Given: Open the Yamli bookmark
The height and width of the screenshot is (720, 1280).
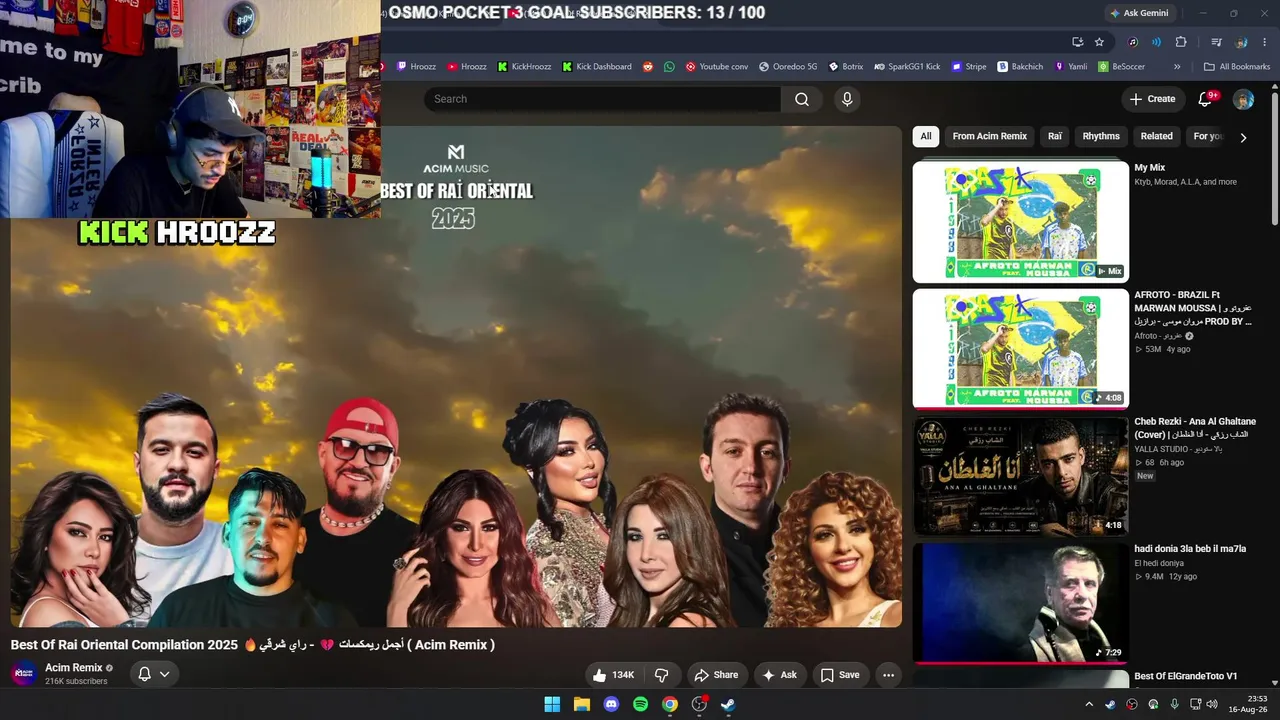Looking at the screenshot, I should point(1070,67).
